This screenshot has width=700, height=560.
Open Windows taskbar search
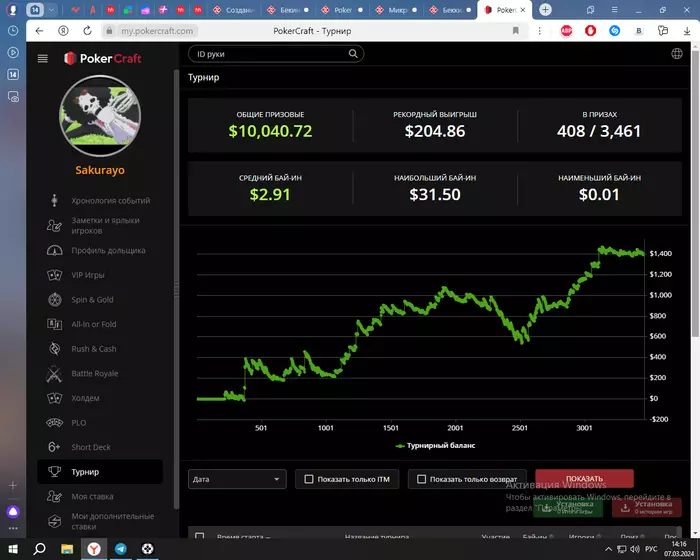[x=39, y=548]
